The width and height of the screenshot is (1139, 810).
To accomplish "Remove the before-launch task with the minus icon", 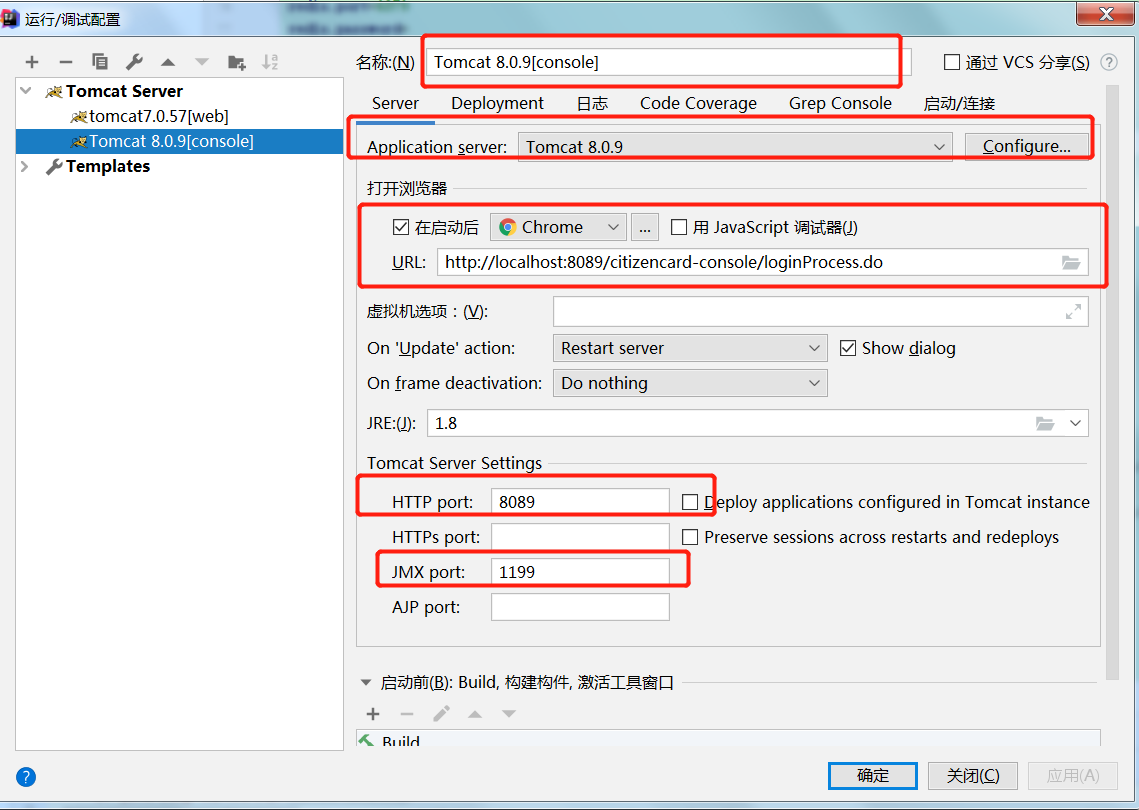I will point(407,714).
